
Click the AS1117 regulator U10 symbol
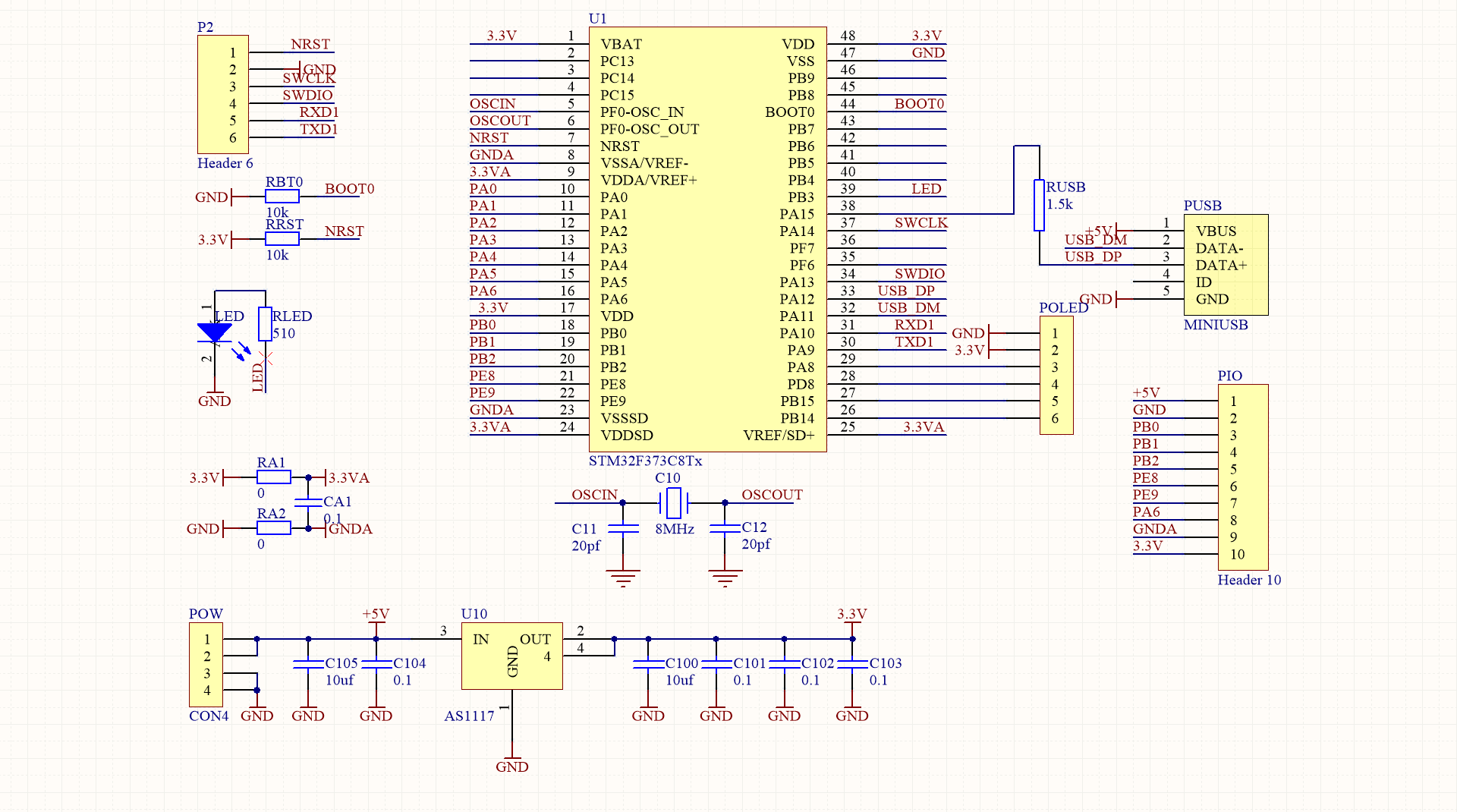click(511, 654)
